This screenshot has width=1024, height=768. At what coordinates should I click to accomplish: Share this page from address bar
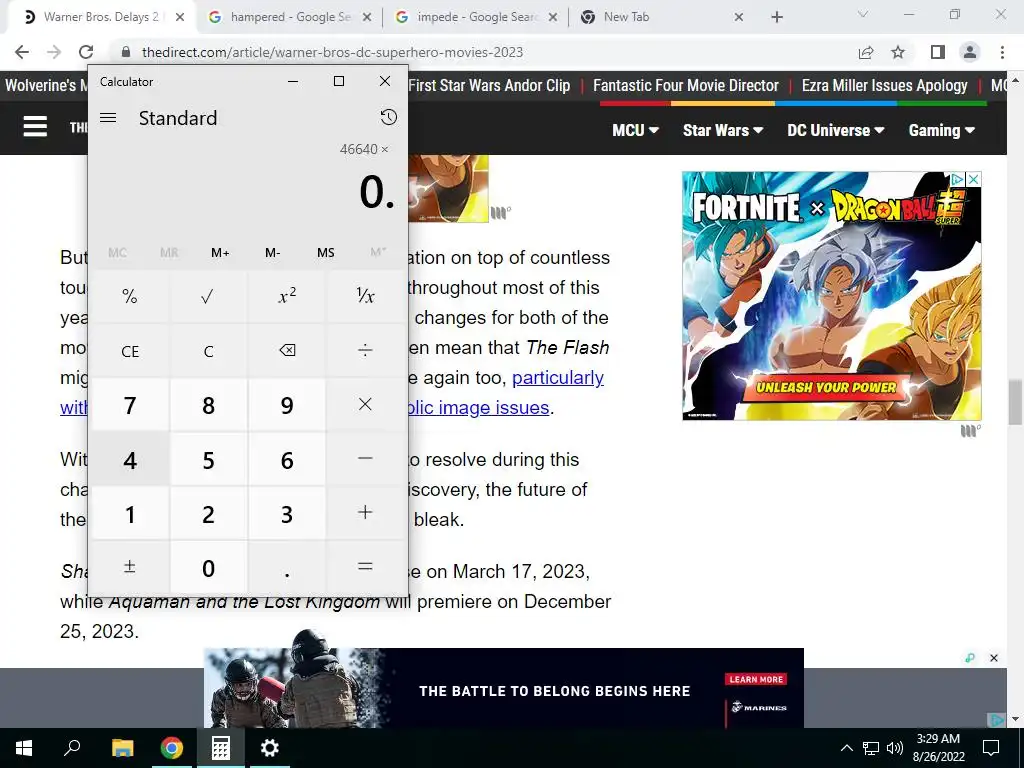pos(866,52)
